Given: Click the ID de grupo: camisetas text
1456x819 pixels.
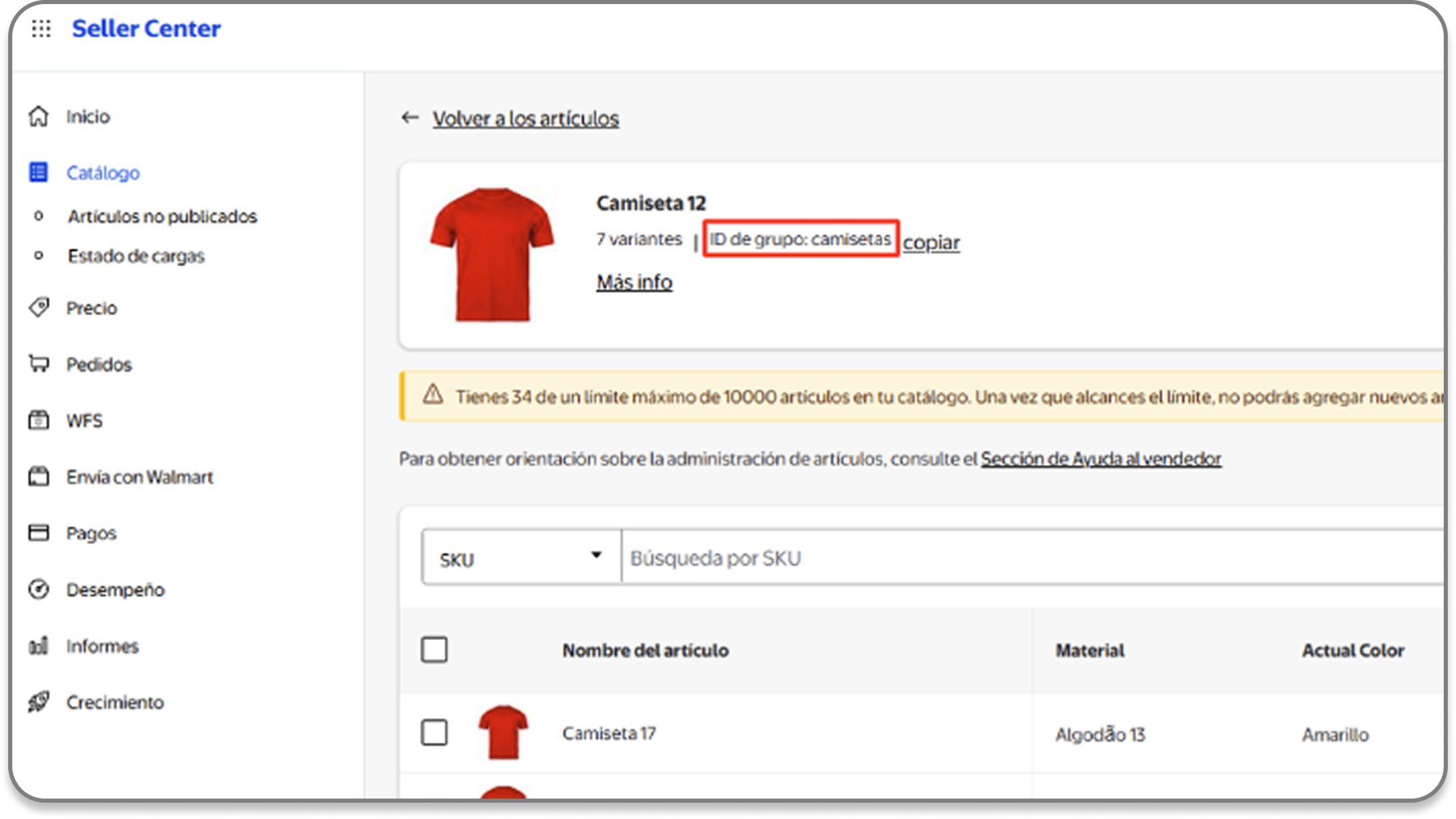Looking at the screenshot, I should pos(800,239).
